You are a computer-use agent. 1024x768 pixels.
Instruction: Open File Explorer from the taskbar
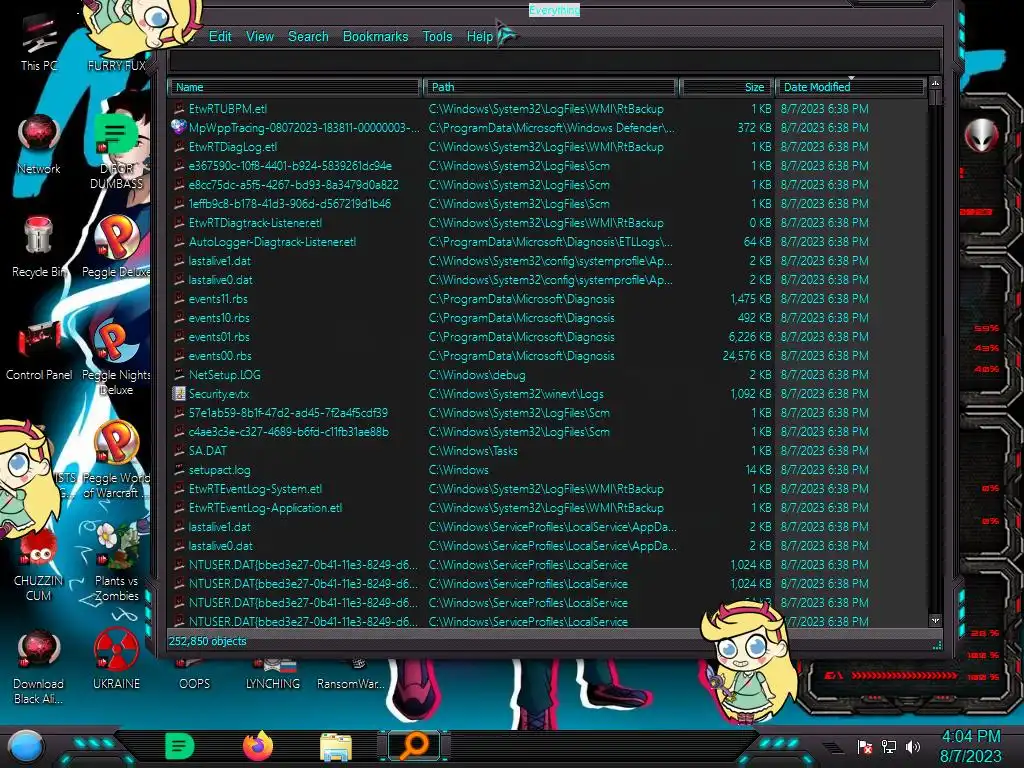pos(336,746)
